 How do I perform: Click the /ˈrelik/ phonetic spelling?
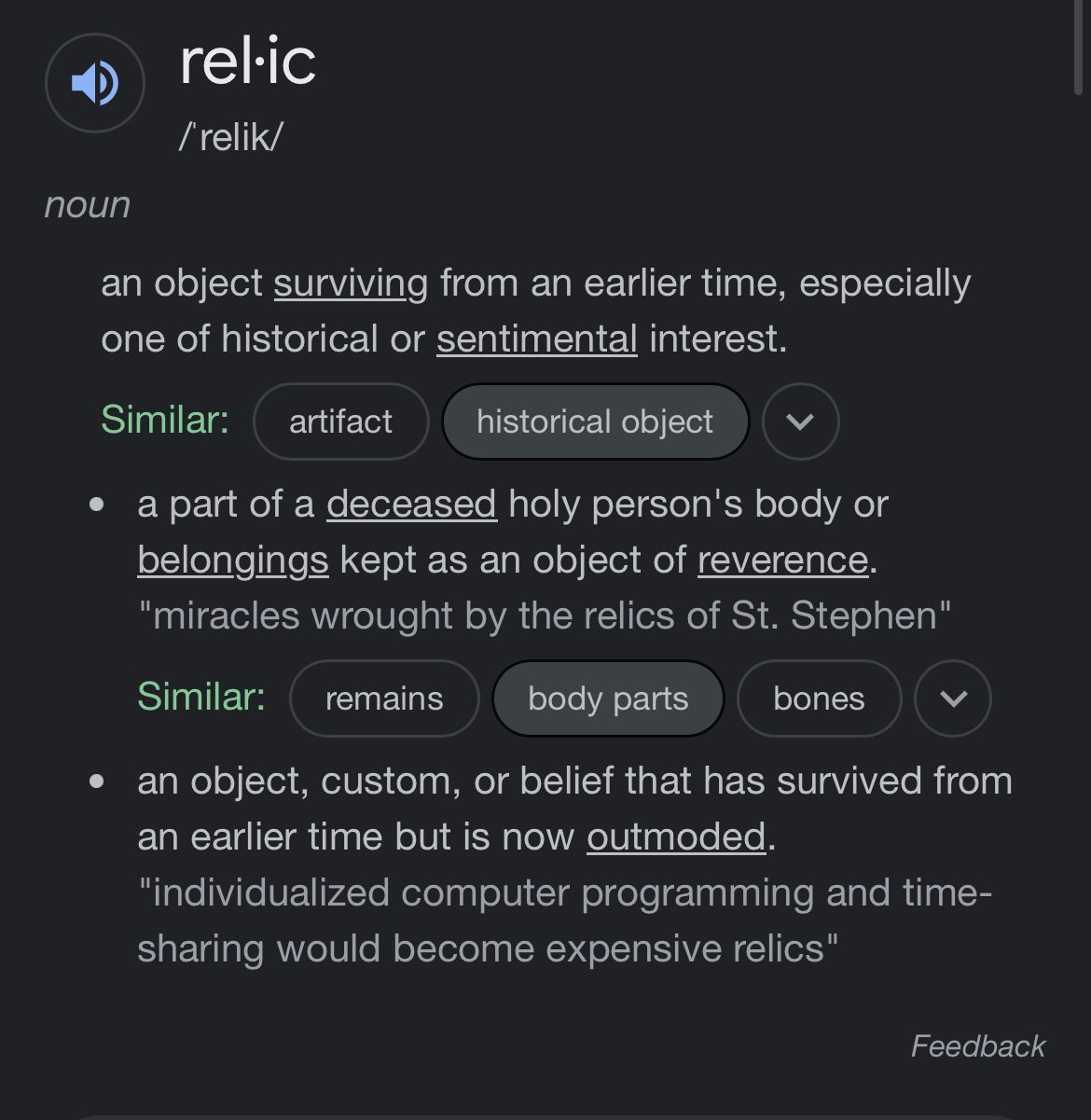tap(230, 137)
